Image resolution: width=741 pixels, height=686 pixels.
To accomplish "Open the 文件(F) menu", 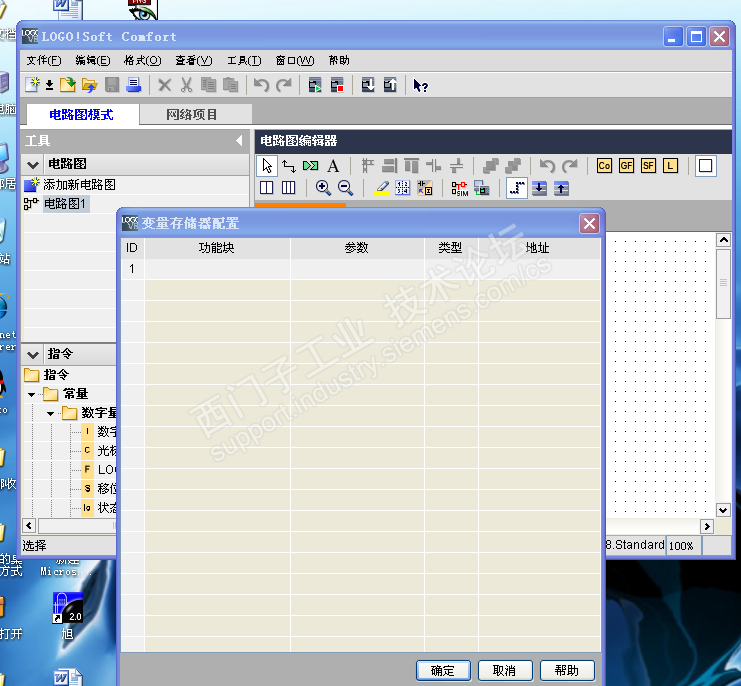I will click(43, 60).
